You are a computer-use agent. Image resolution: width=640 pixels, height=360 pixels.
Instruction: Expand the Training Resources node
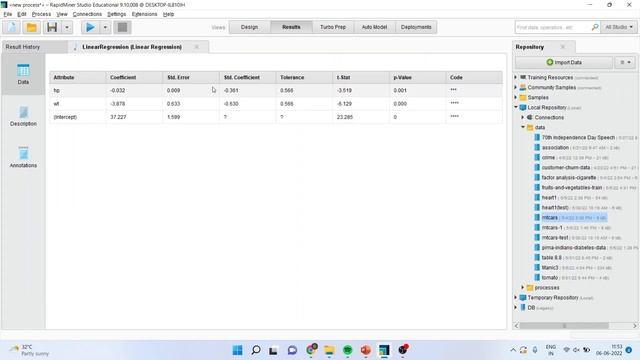(516, 77)
